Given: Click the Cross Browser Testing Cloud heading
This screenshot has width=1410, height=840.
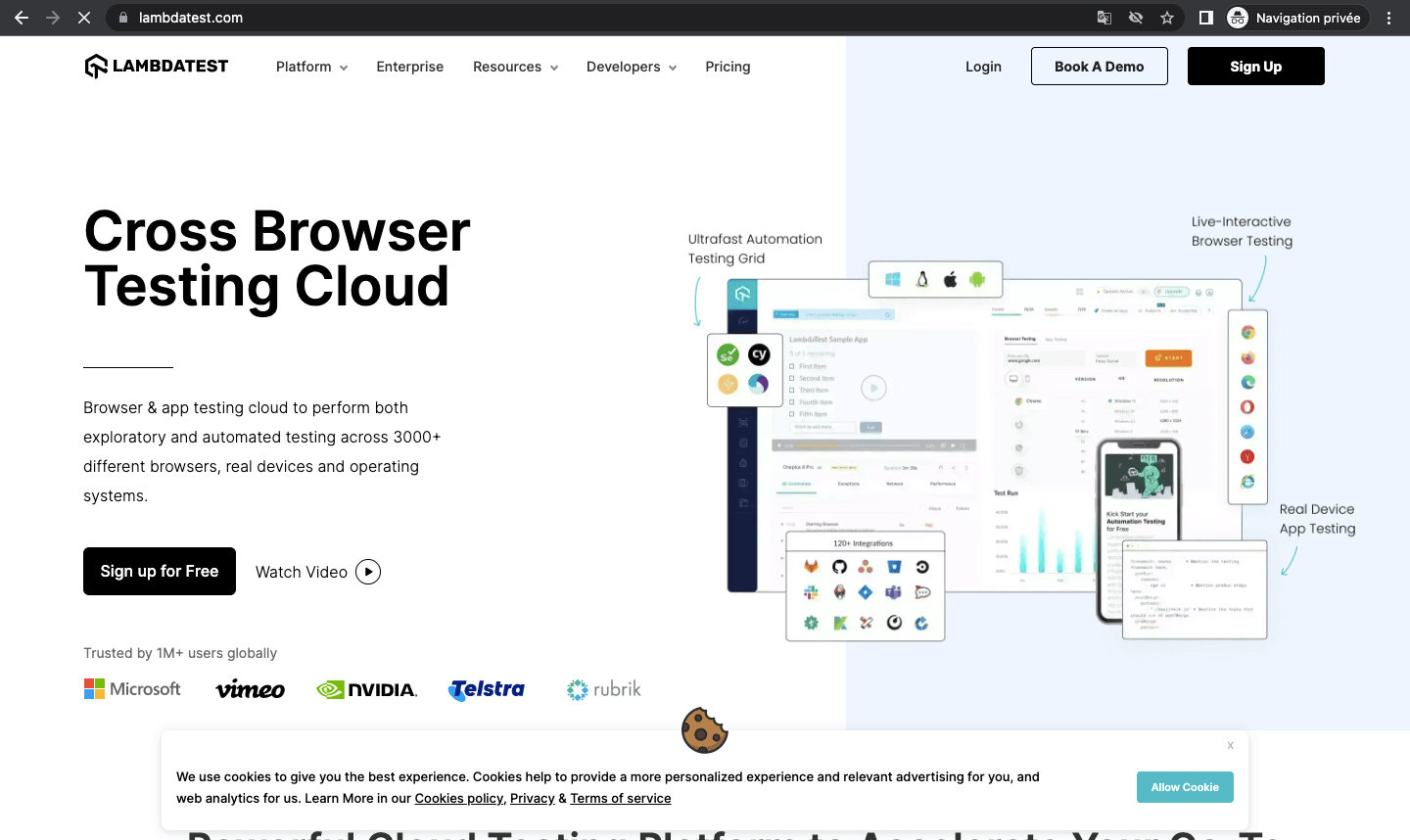Looking at the screenshot, I should tap(277, 258).
